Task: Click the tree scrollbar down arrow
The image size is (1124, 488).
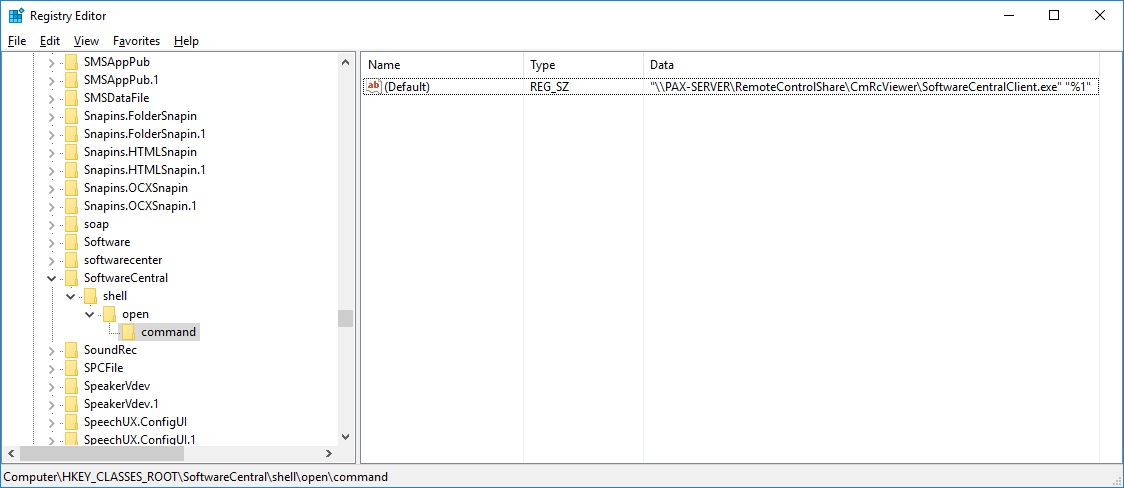Action: tap(345, 437)
